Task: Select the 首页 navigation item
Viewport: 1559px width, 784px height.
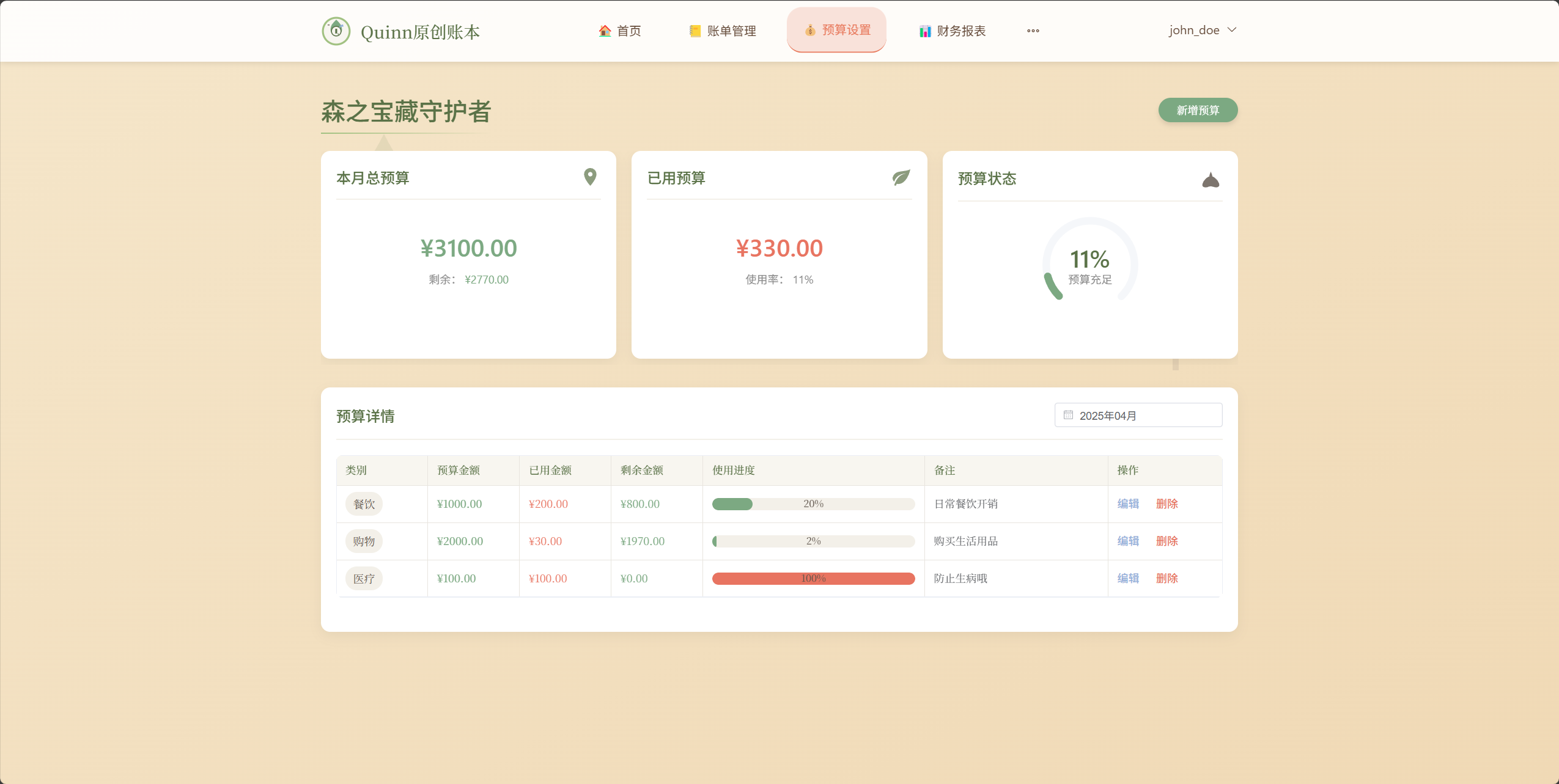Action: click(628, 30)
